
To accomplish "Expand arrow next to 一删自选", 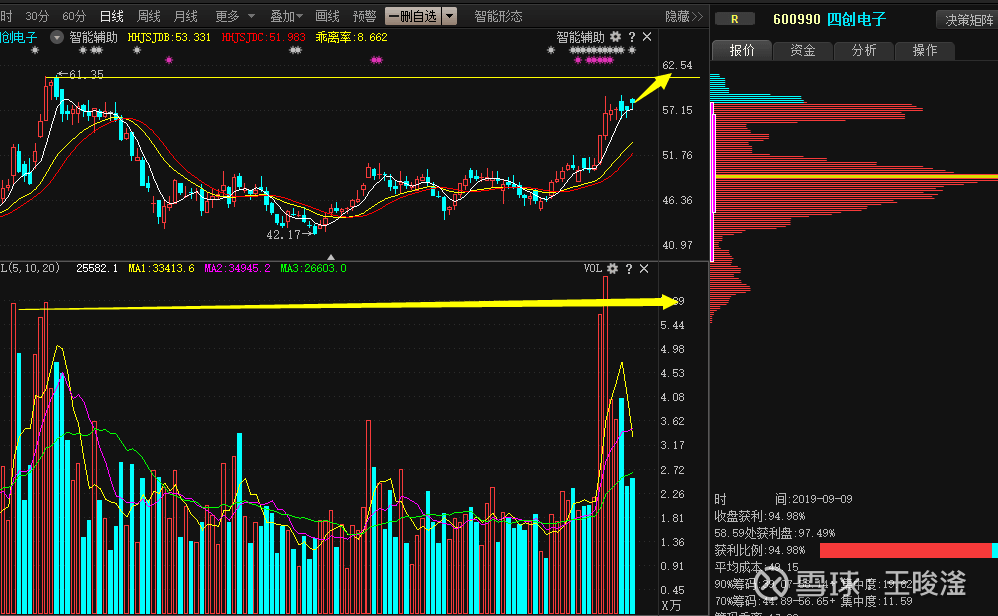I will (x=449, y=16).
